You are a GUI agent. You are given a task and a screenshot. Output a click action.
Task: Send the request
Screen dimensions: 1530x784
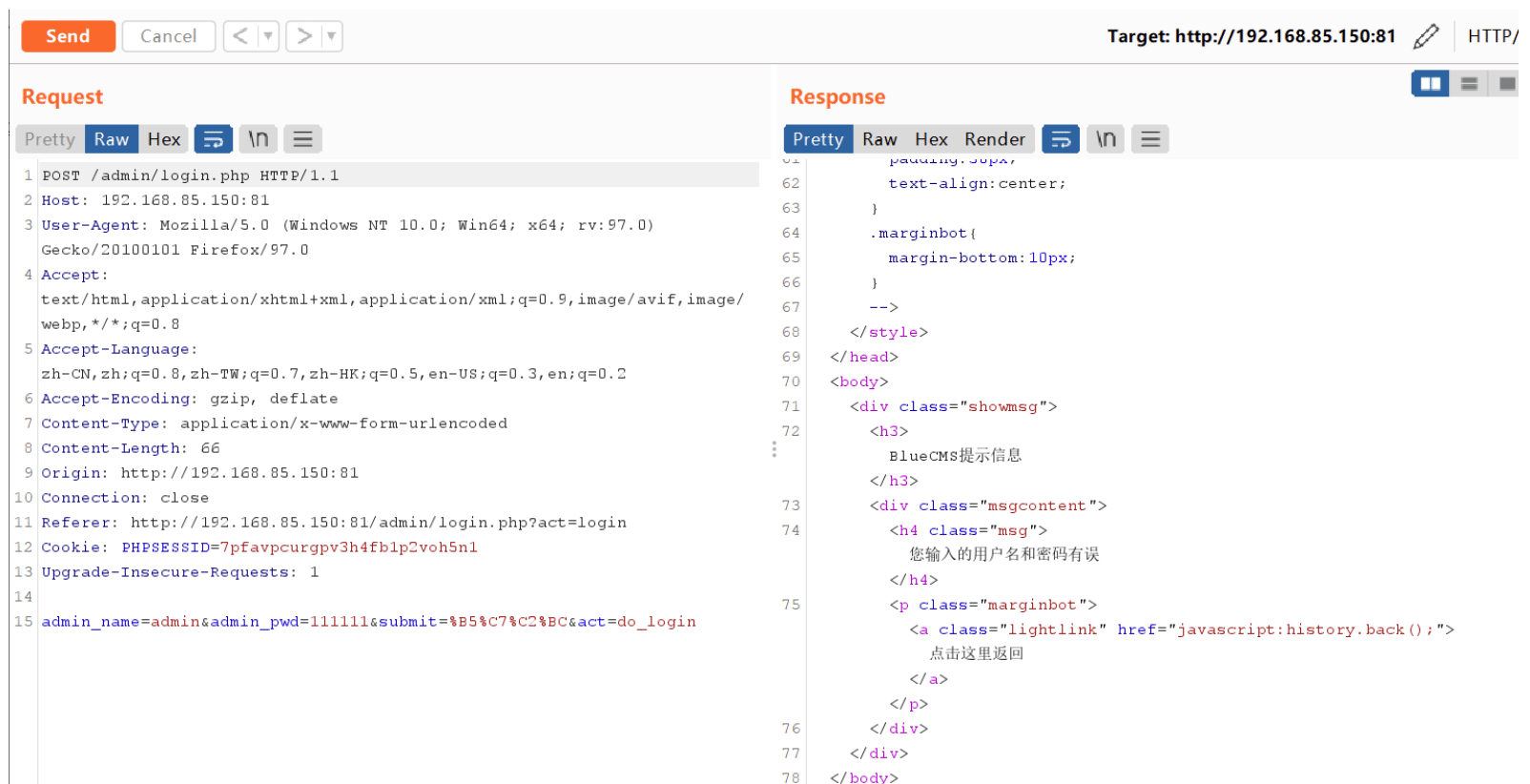[x=69, y=36]
